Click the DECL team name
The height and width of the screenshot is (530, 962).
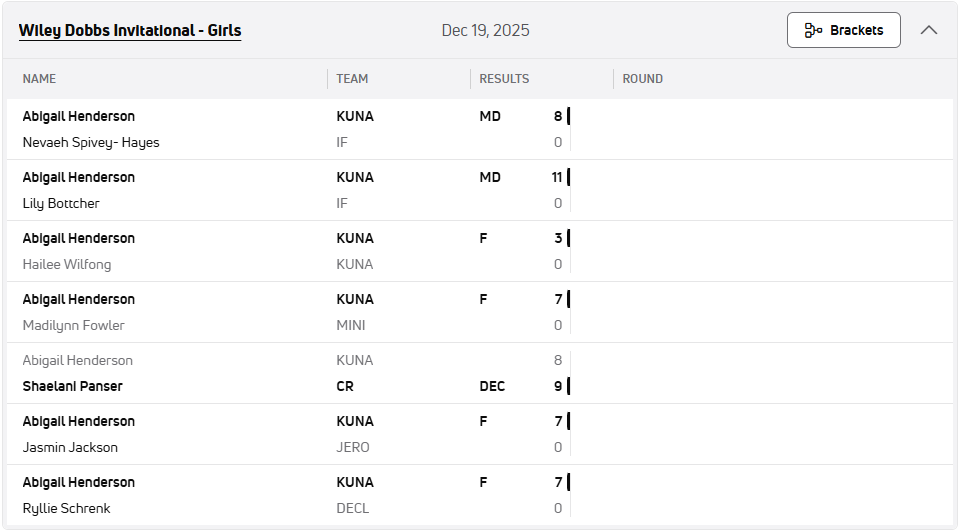352,508
